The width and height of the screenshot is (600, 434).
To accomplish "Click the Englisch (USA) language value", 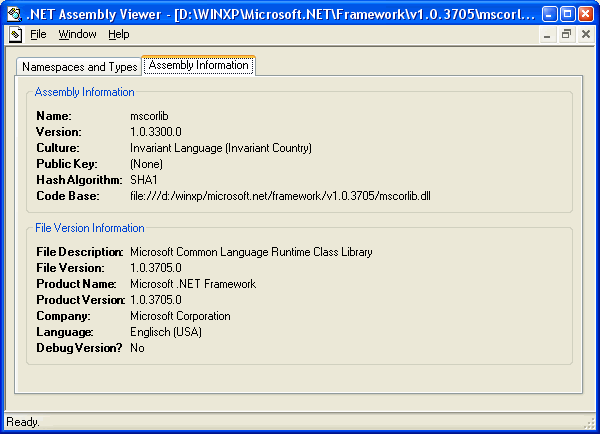I will [x=166, y=332].
